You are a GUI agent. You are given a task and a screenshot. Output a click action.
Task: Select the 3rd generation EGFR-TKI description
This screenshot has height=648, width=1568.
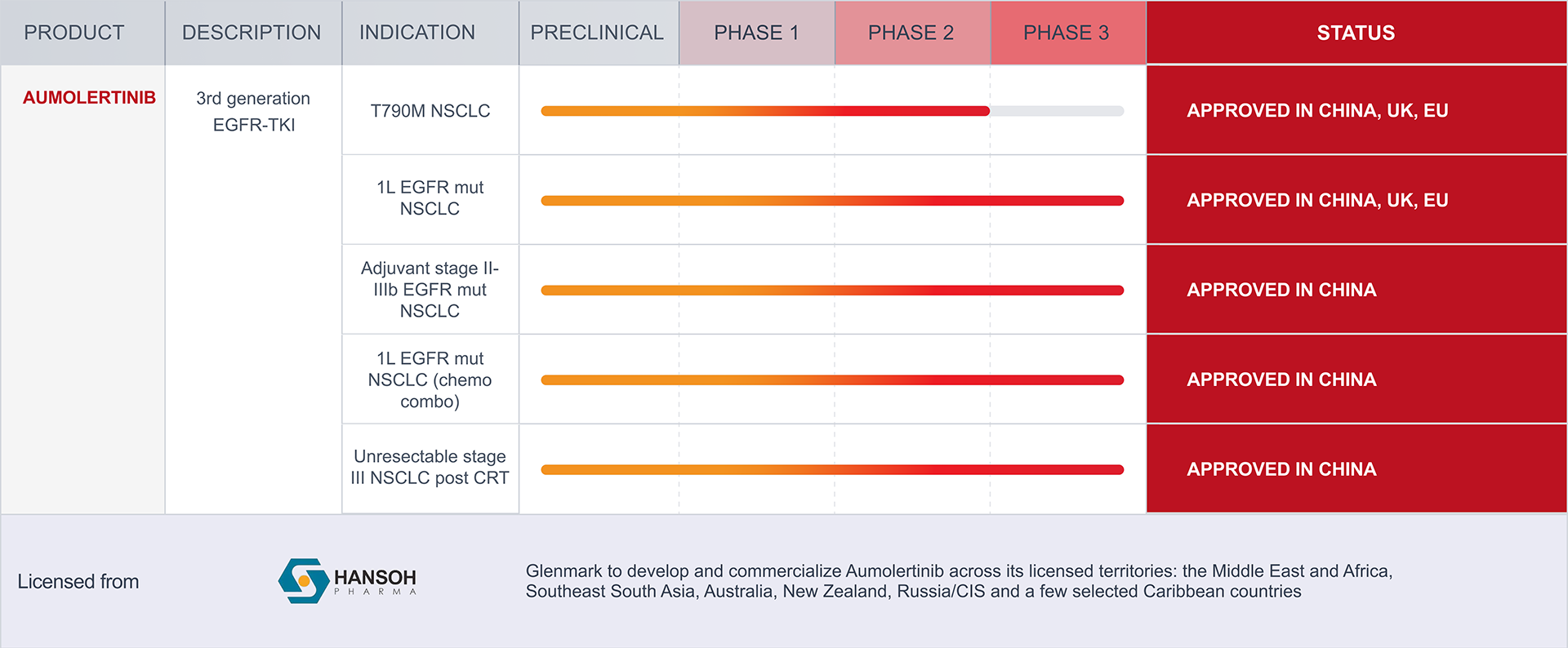point(253,112)
